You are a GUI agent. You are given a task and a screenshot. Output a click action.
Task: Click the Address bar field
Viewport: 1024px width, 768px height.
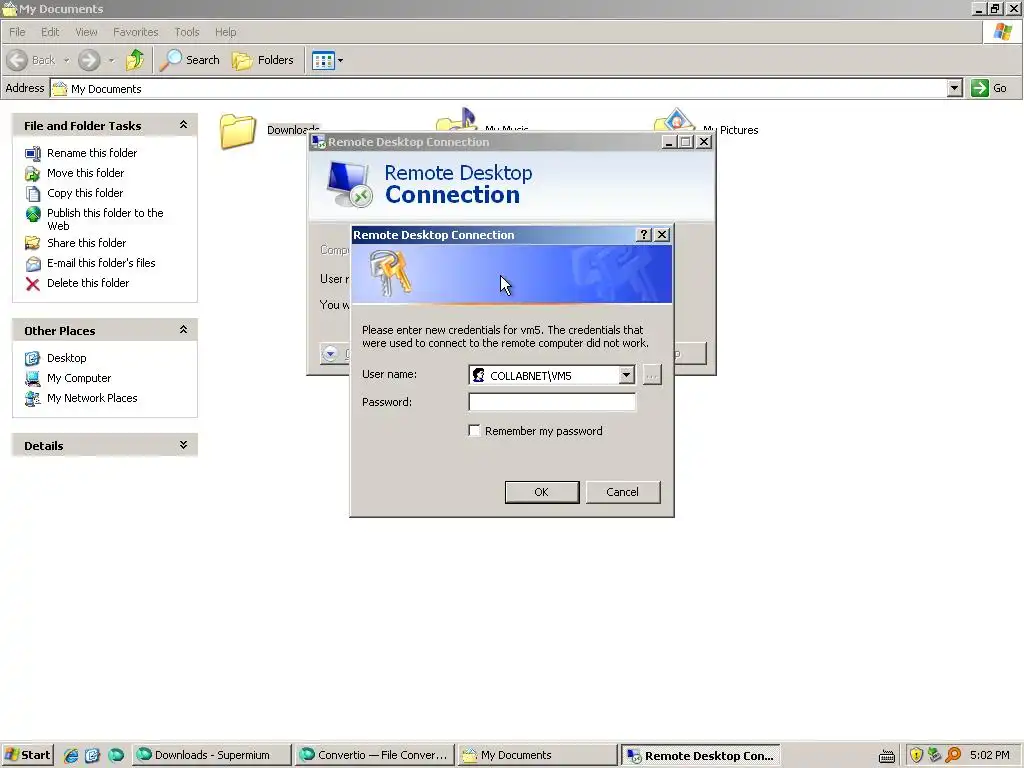tap(498, 89)
